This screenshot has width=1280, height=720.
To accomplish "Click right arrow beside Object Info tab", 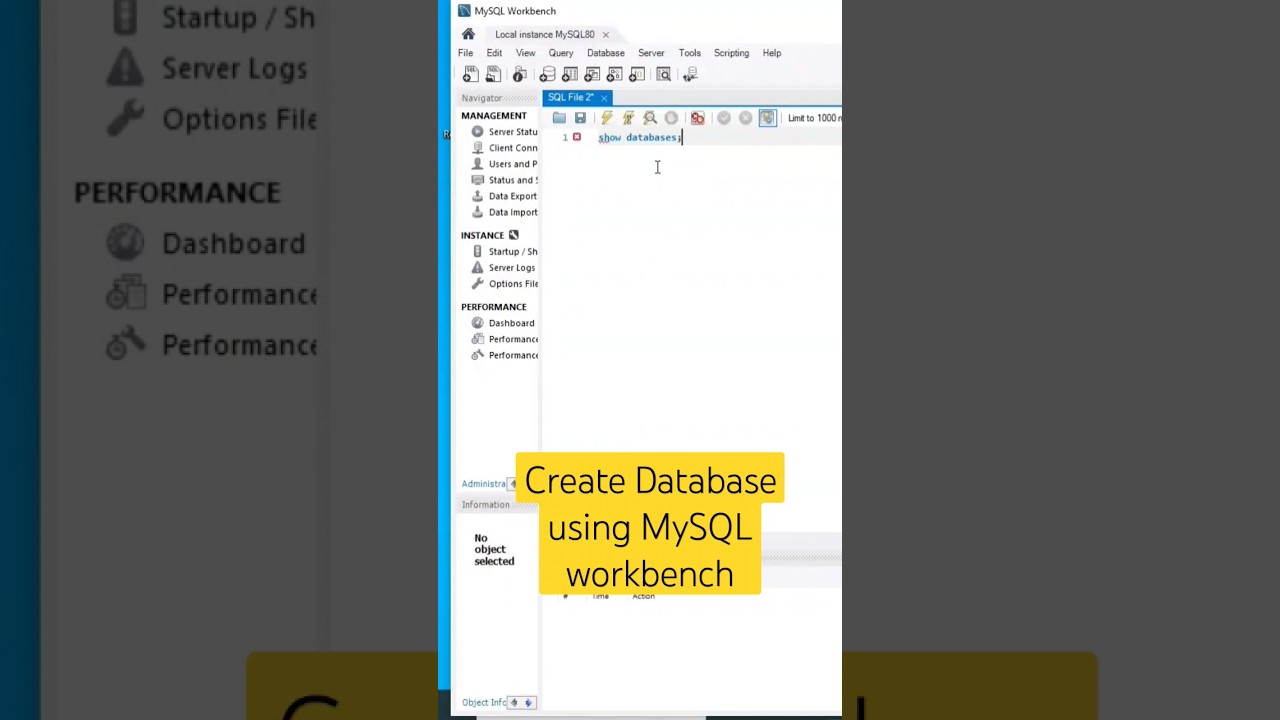I will (x=529, y=702).
